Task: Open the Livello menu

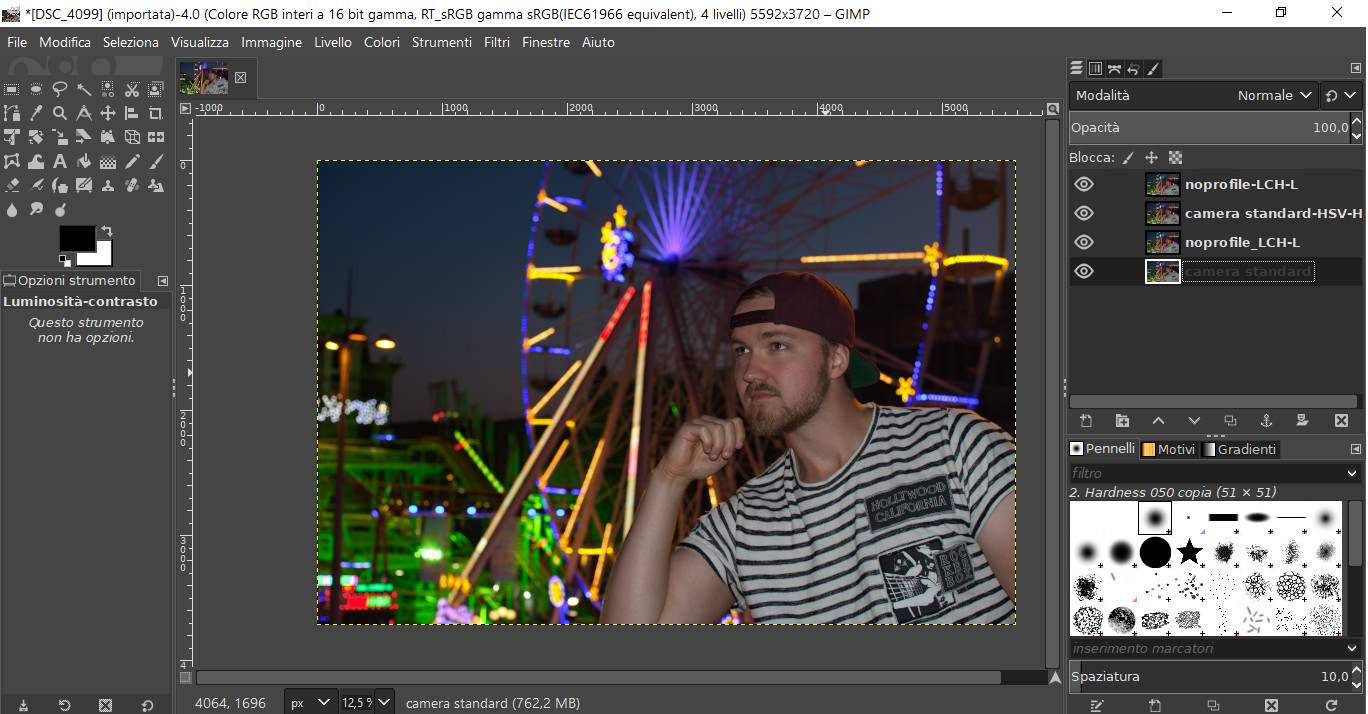Action: 333,42
